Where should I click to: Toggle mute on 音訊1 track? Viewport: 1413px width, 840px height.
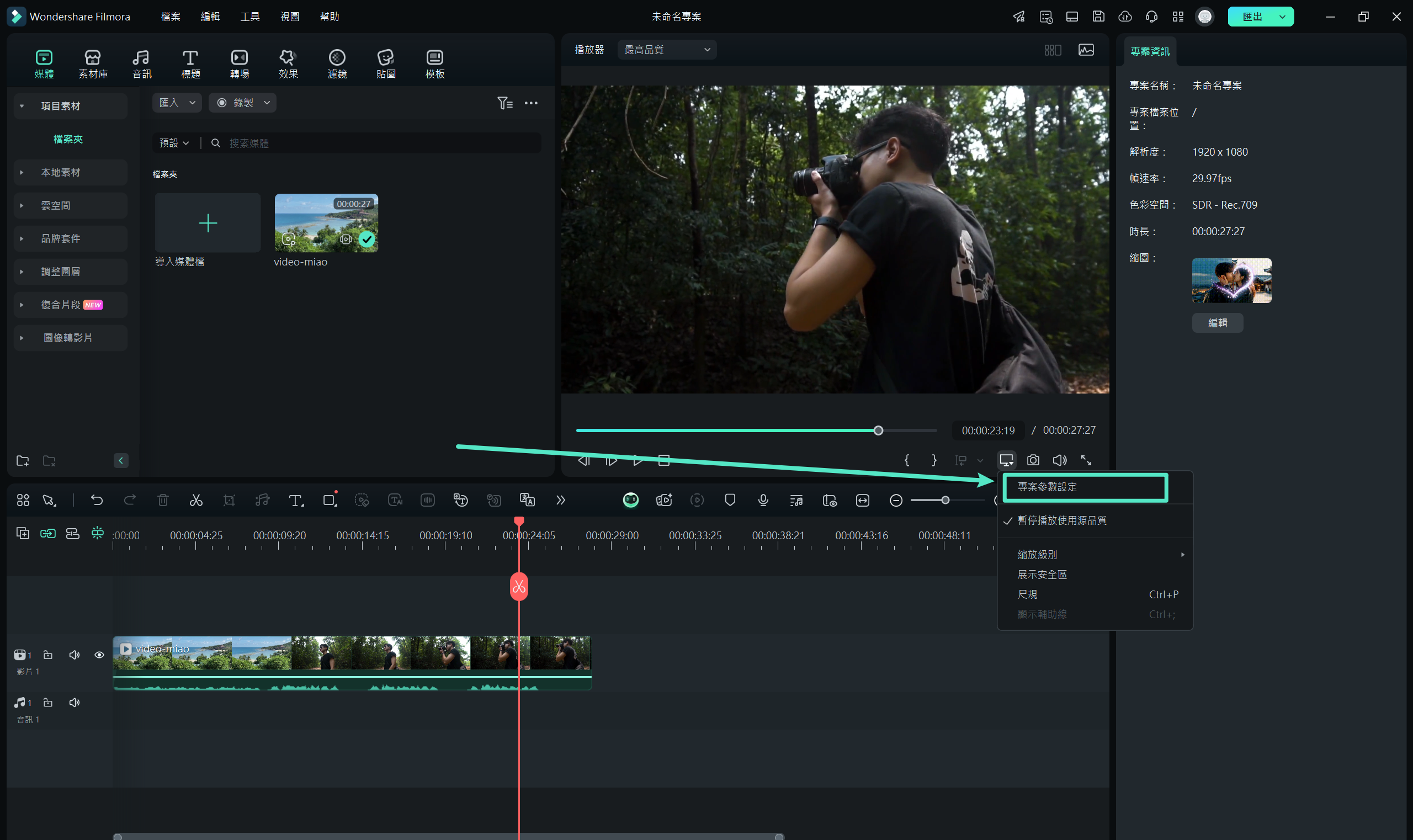(75, 703)
